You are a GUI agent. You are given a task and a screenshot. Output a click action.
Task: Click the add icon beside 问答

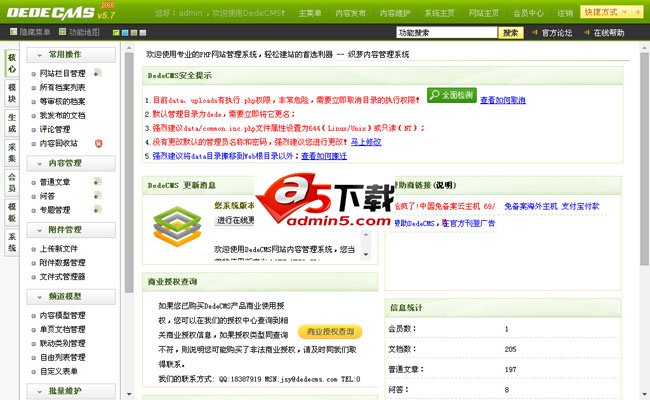97,195
